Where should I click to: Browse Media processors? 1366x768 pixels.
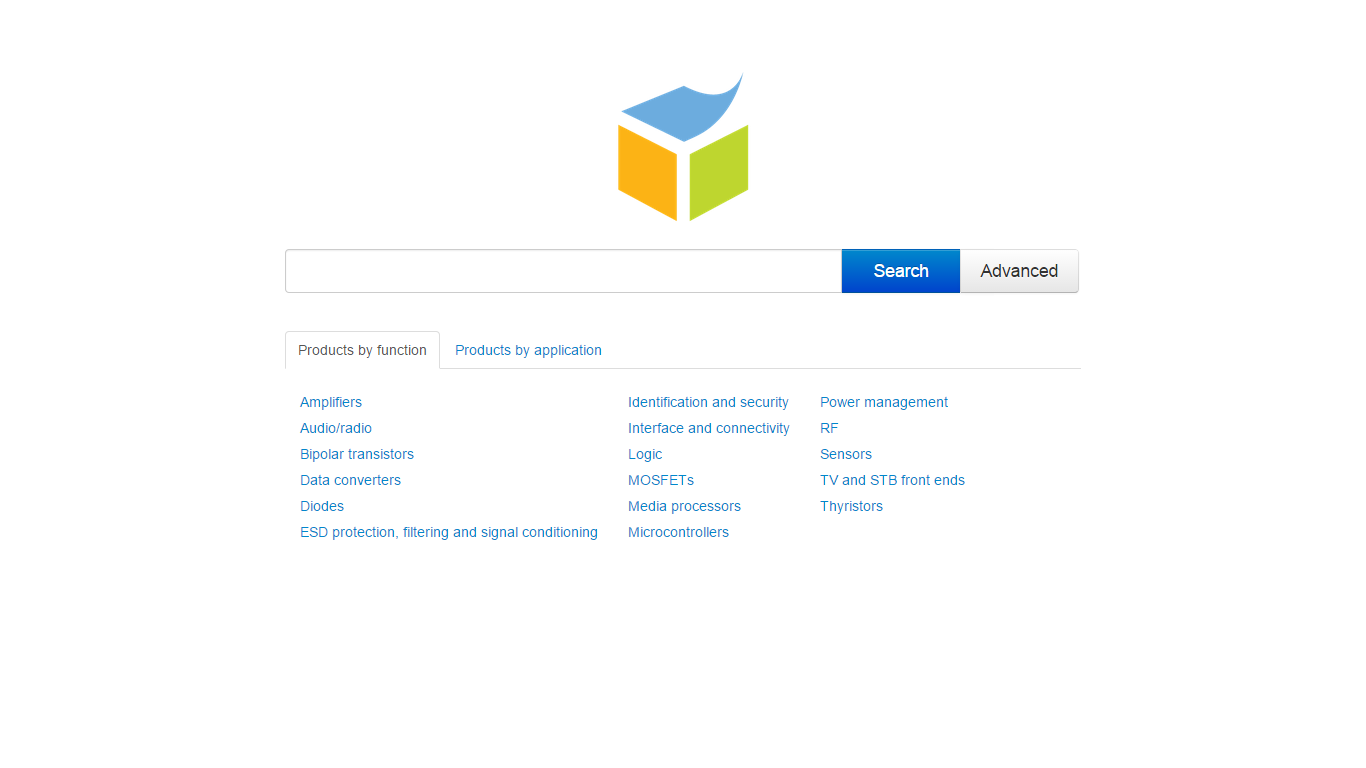(684, 506)
